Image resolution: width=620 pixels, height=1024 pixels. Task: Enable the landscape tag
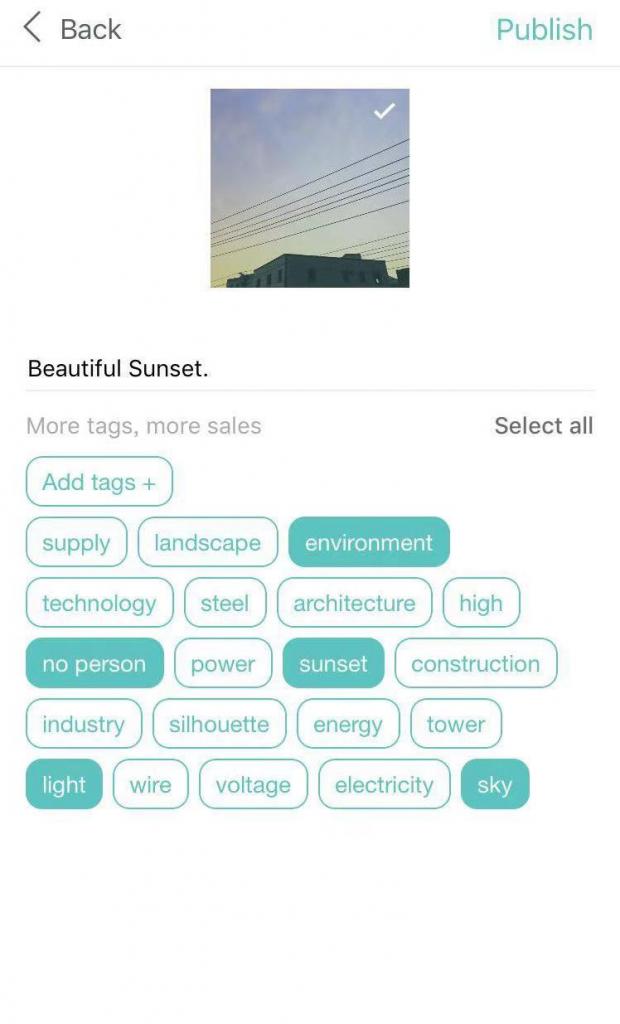207,543
